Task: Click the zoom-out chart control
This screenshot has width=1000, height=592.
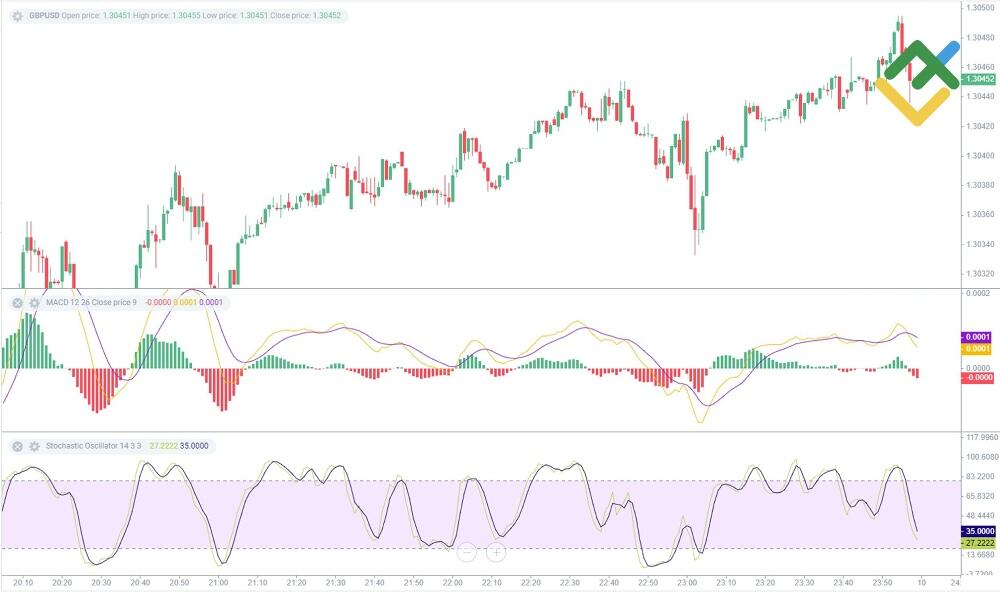Action: [467, 552]
